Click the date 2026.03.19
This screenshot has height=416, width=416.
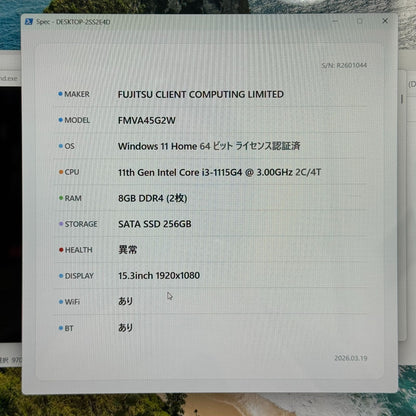pyautogui.click(x=351, y=358)
